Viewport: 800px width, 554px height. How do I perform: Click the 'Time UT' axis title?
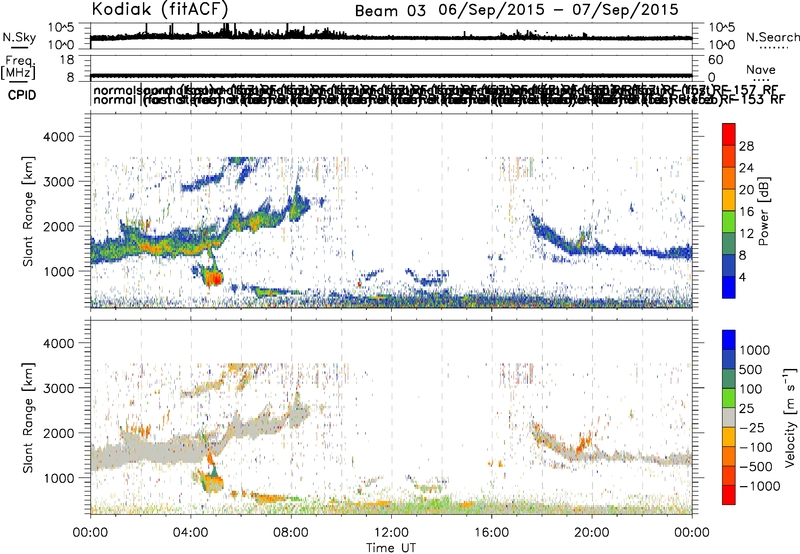(x=391, y=548)
